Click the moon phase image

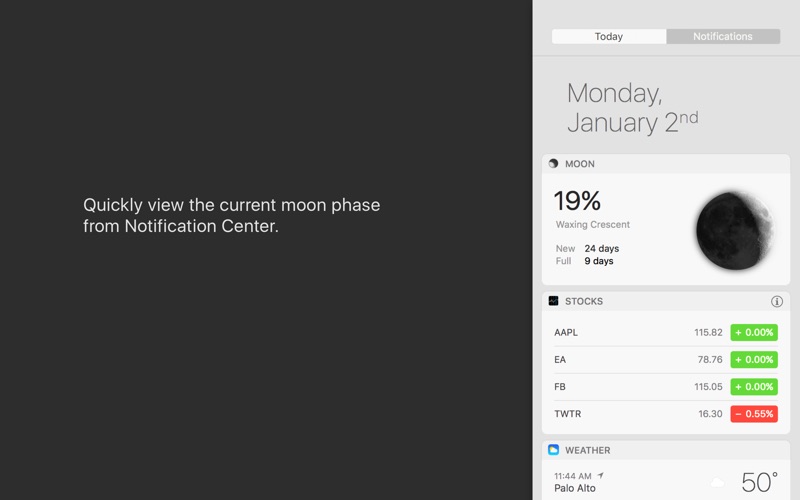point(733,230)
